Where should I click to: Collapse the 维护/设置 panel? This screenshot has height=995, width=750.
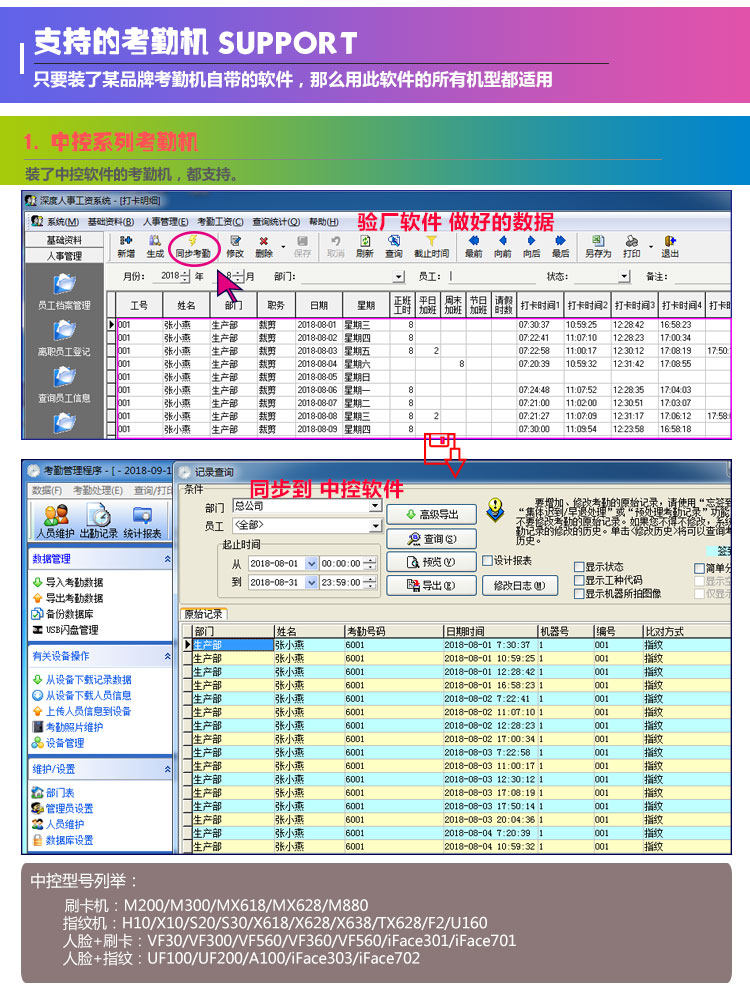[168, 769]
